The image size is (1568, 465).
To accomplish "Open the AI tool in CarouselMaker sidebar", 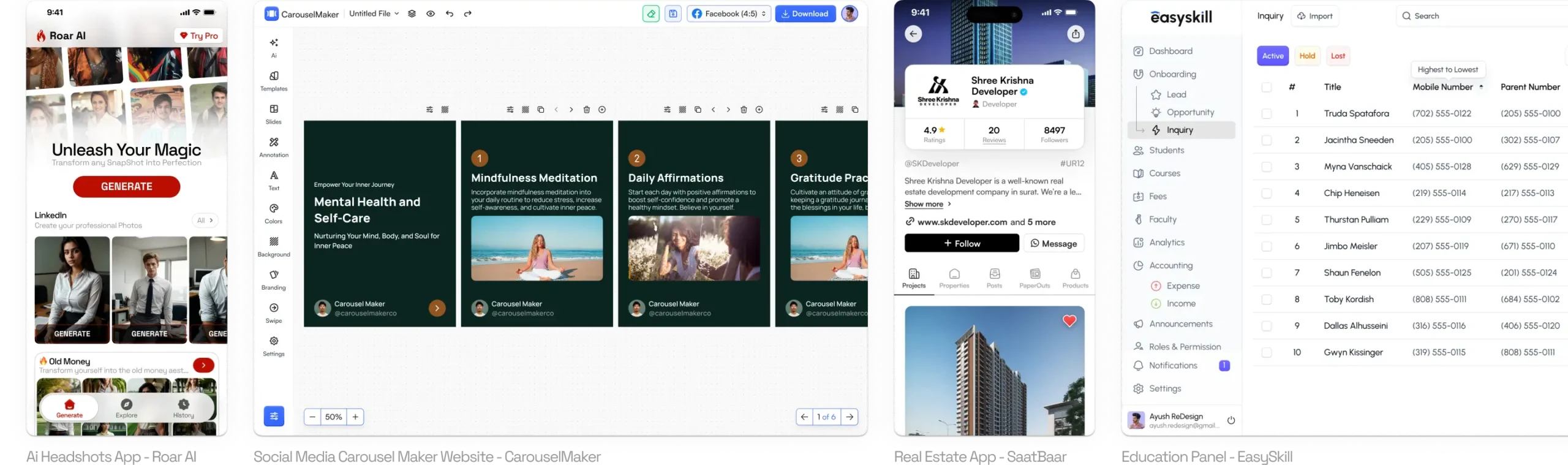I will pos(274,43).
